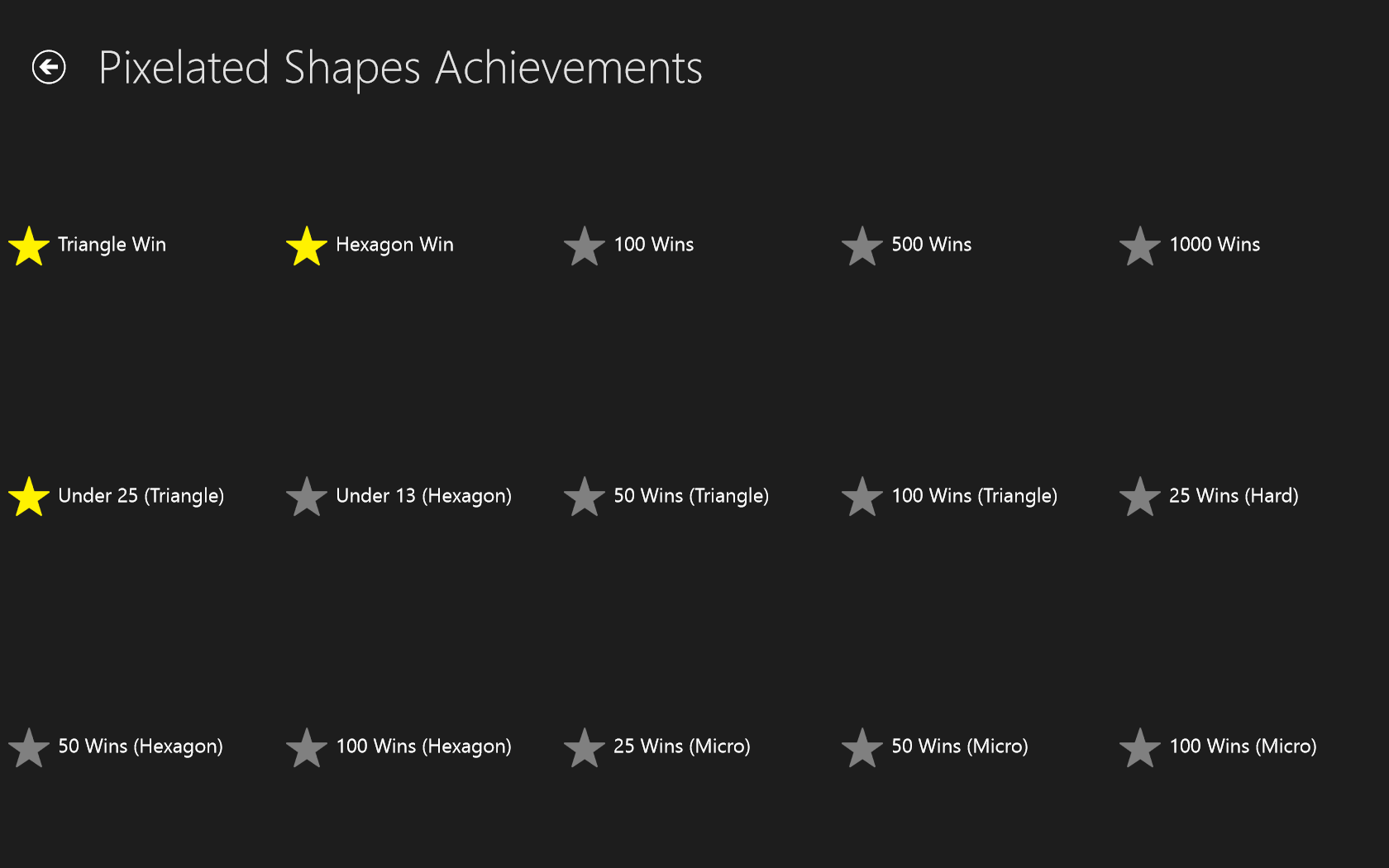The image size is (1389, 868).
Task: Click the yellow star beside Hexagon Win
Action: pyautogui.click(x=307, y=246)
